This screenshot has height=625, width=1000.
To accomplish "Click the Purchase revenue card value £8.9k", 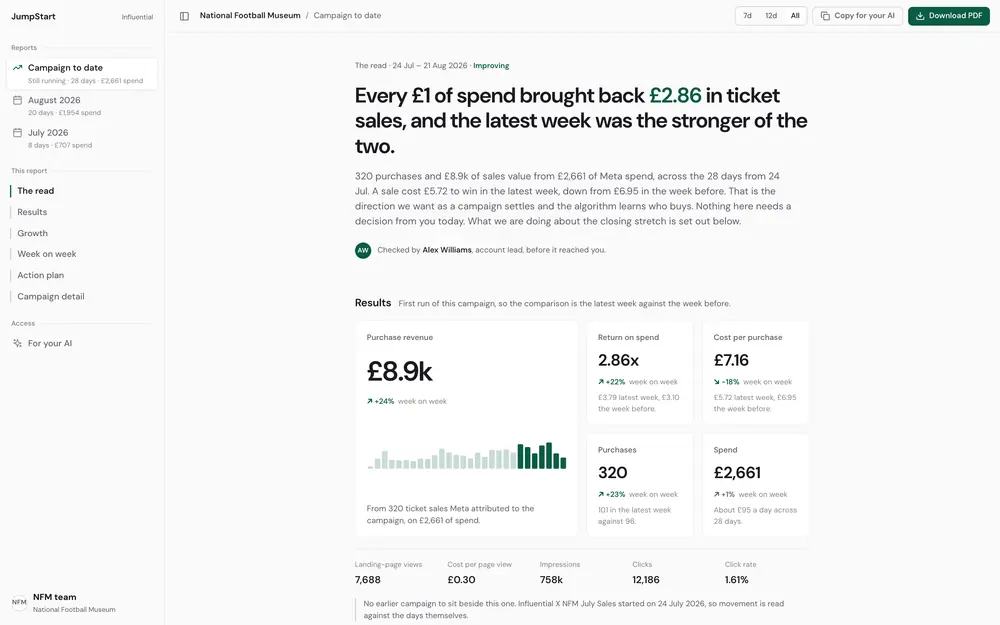I will pyautogui.click(x=399, y=371).
